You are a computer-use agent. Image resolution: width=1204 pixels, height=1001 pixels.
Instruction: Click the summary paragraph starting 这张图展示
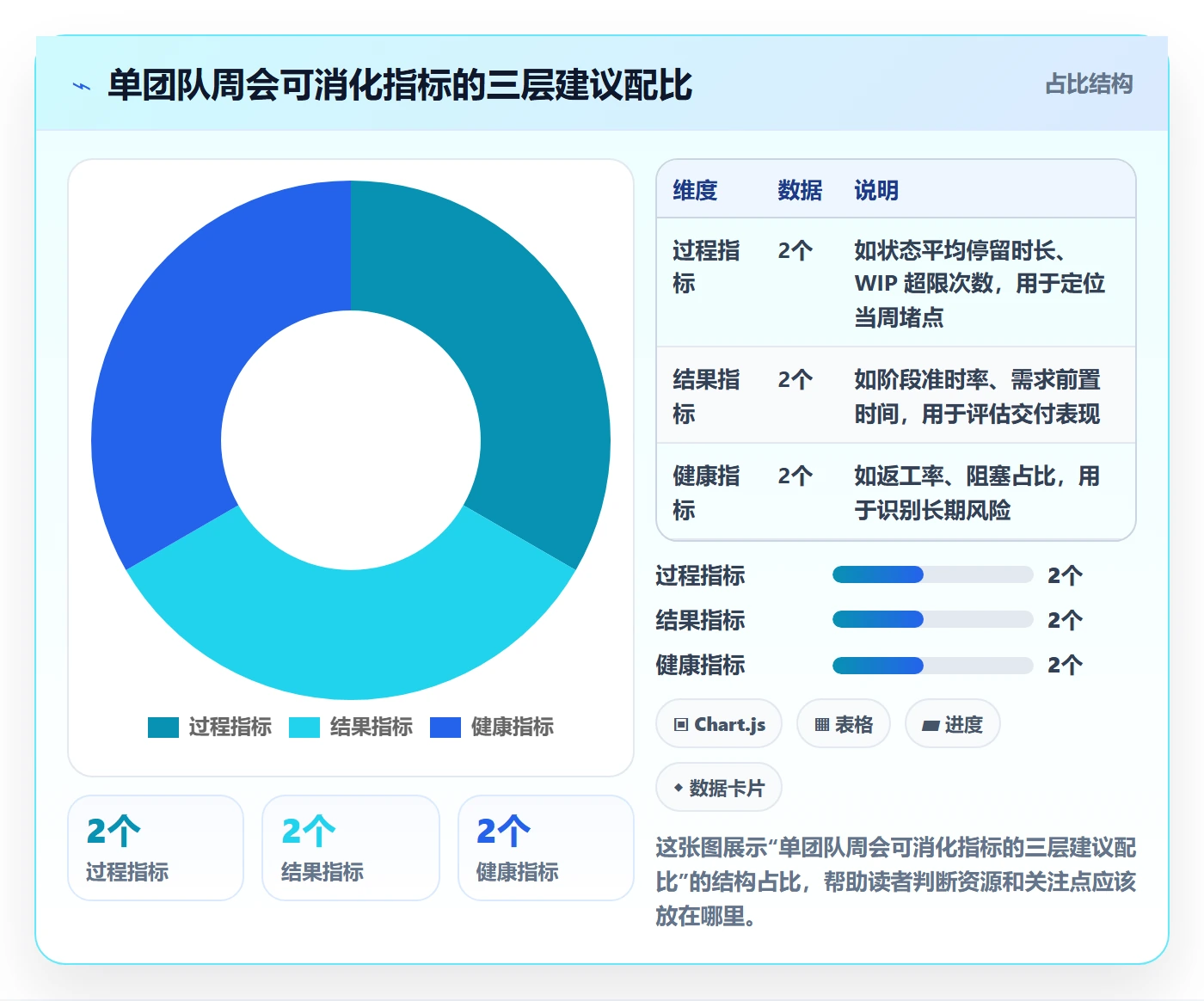896,881
